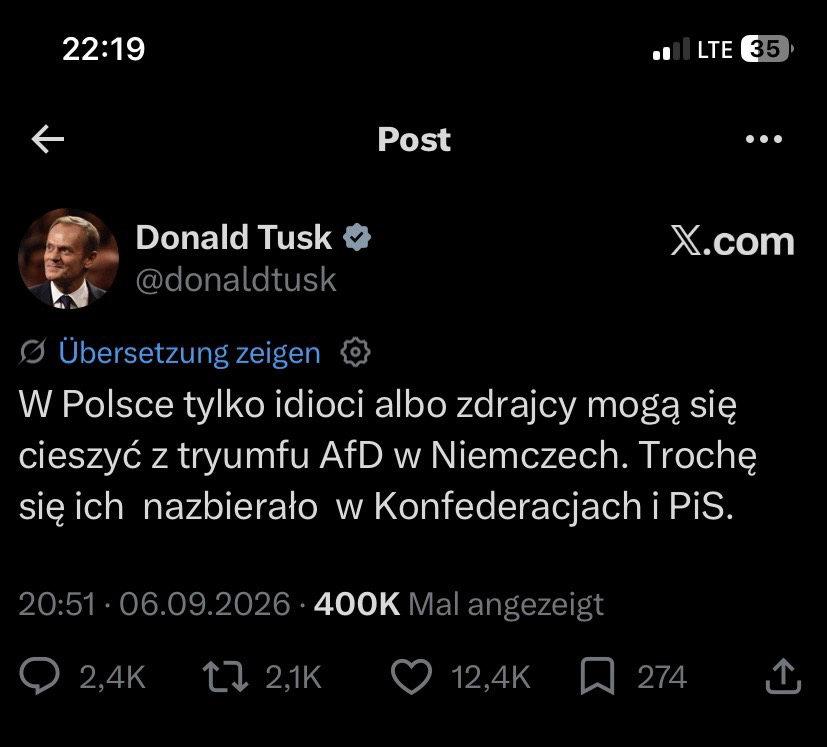The height and width of the screenshot is (747, 827).
Task: Tap the Grok translation slash icon
Action: point(33,351)
